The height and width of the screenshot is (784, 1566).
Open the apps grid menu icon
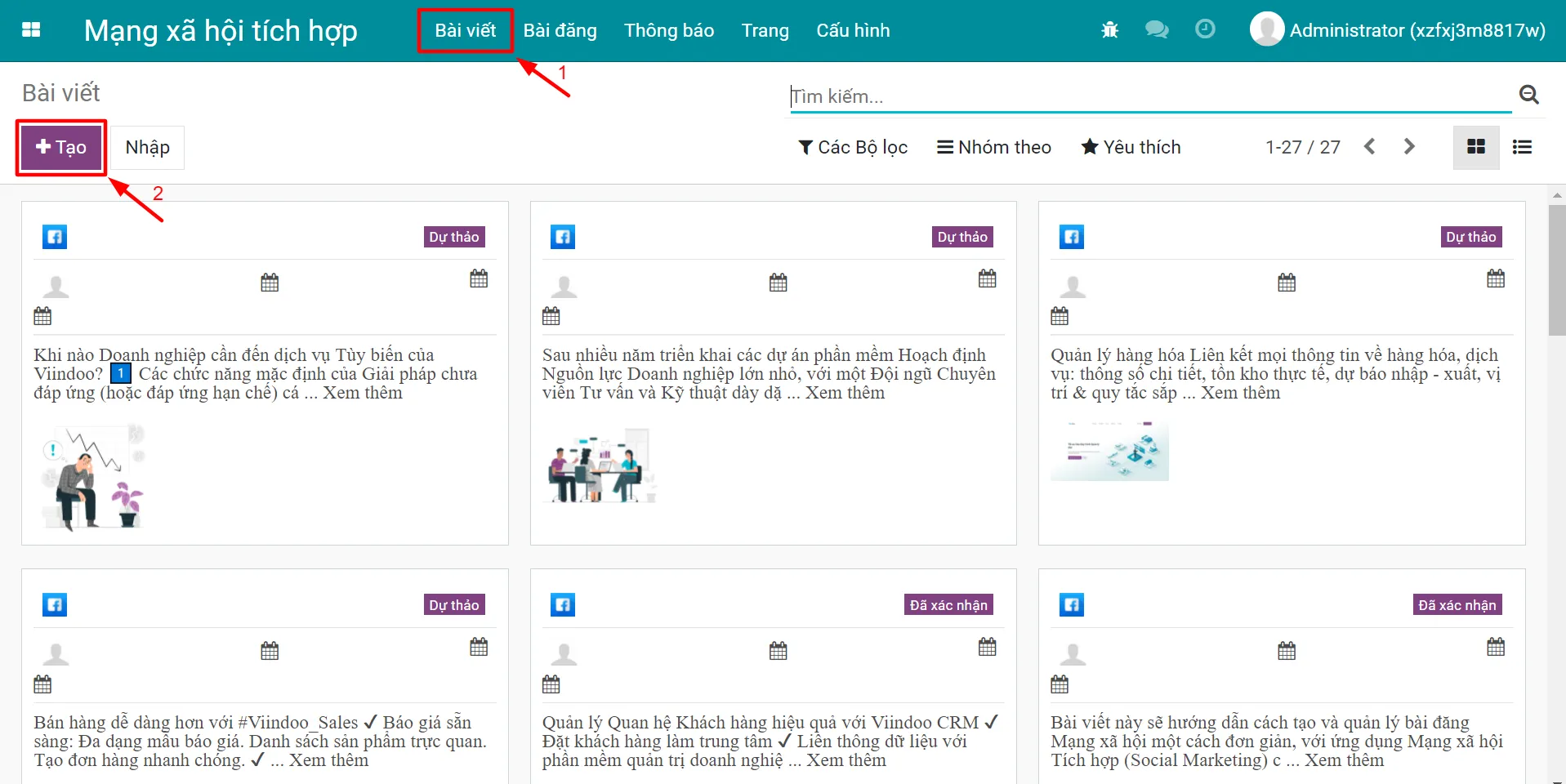(31, 30)
